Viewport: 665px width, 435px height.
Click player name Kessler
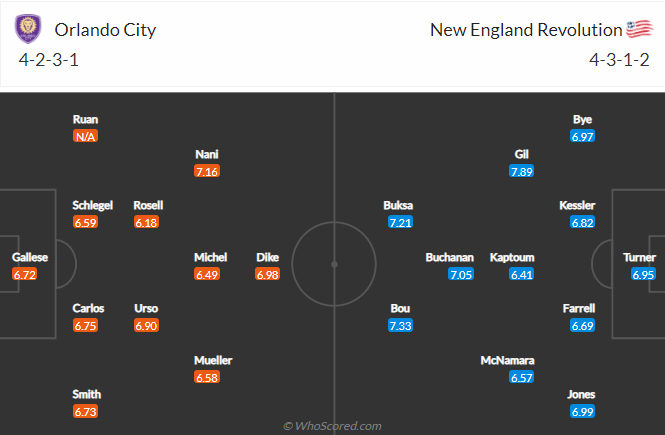[577, 205]
